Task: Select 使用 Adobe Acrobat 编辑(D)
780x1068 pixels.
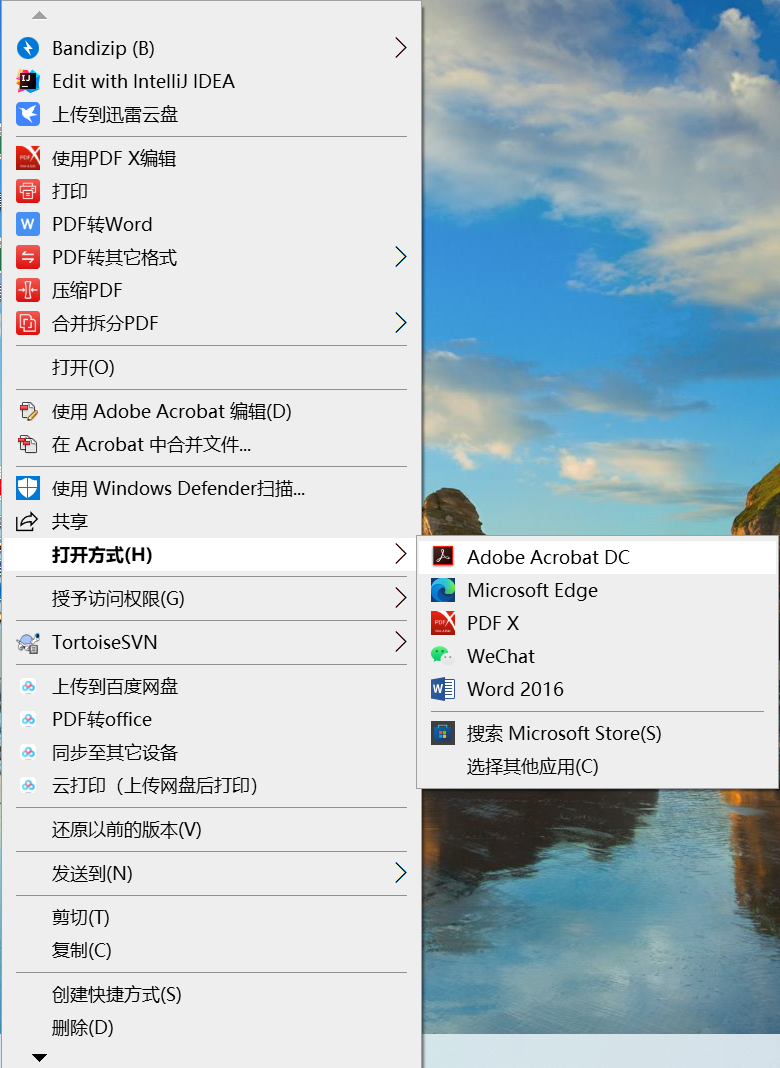Action: (211, 411)
